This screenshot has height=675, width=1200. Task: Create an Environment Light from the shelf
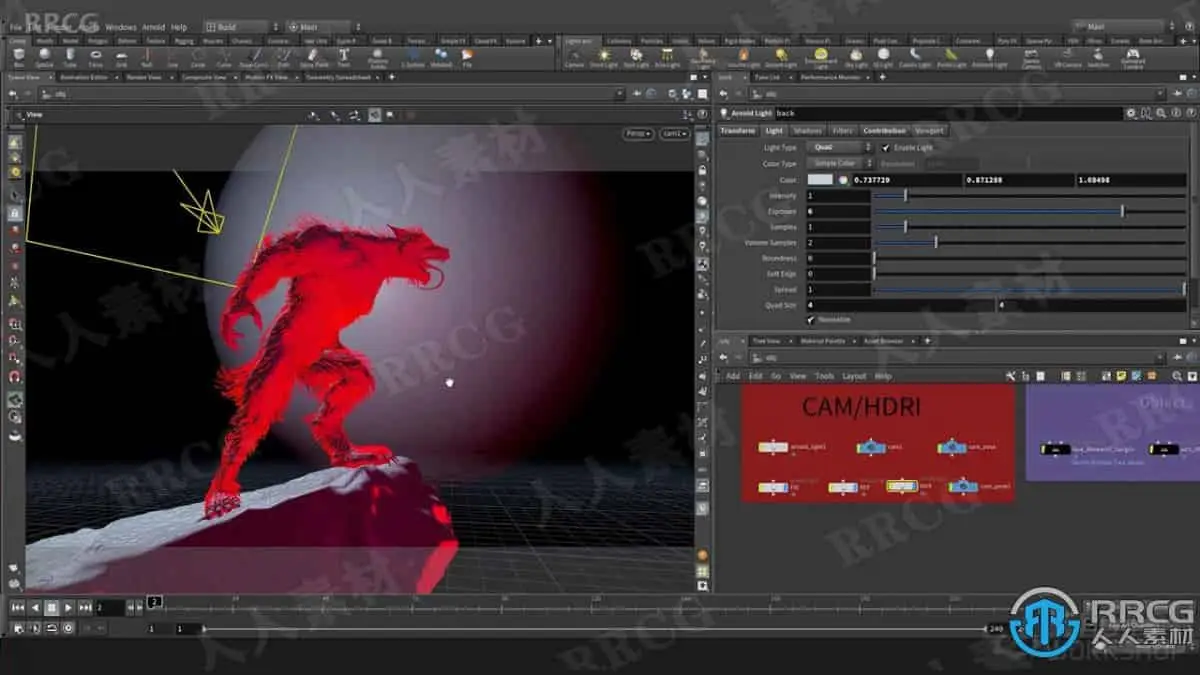(x=820, y=56)
